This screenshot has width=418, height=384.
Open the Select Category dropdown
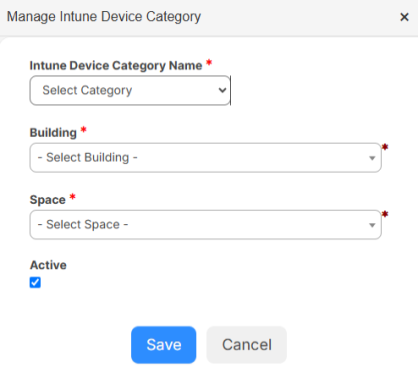(x=130, y=90)
